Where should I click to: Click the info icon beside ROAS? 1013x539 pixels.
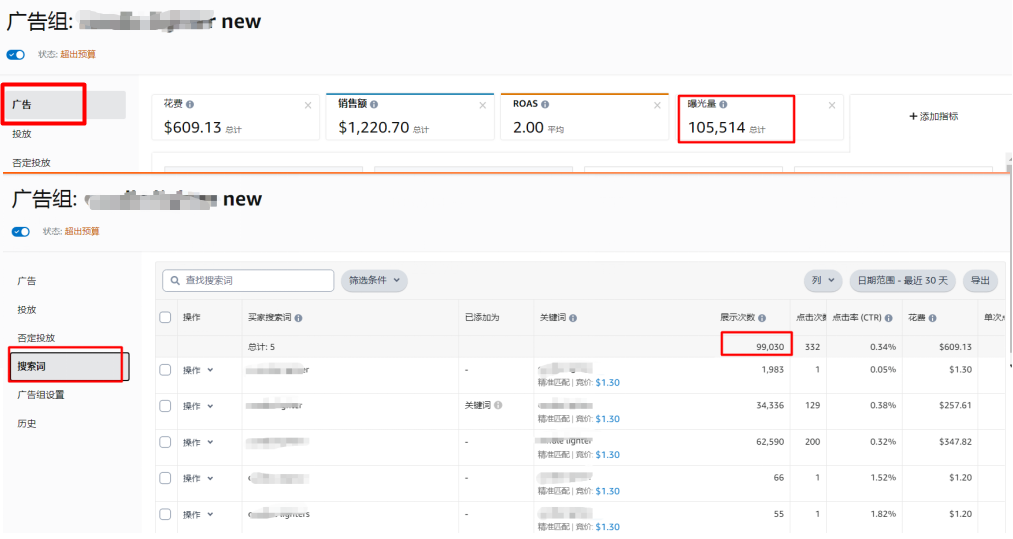(545, 104)
